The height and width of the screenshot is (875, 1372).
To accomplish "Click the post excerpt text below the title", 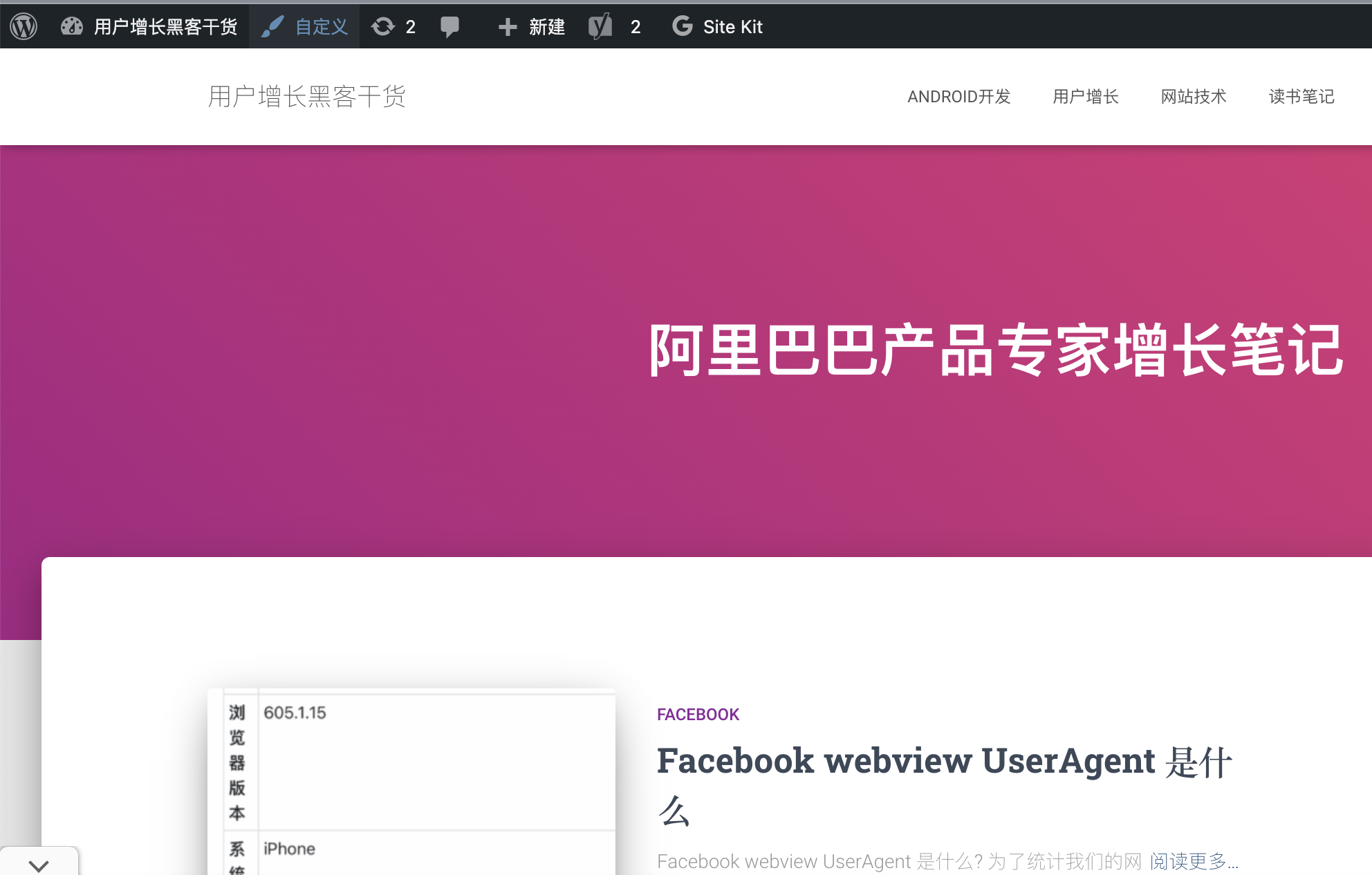I will pyautogui.click(x=899, y=861).
